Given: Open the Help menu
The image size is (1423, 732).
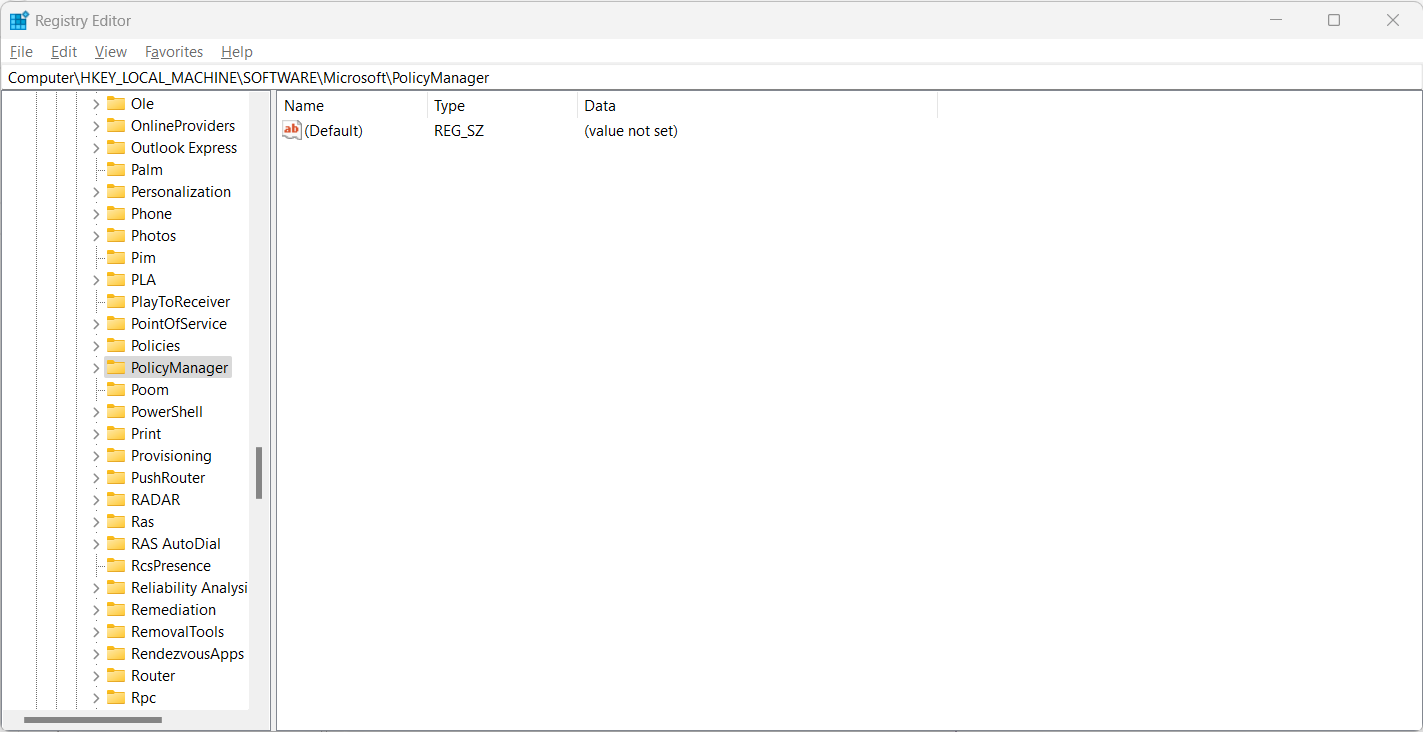Looking at the screenshot, I should [237, 52].
